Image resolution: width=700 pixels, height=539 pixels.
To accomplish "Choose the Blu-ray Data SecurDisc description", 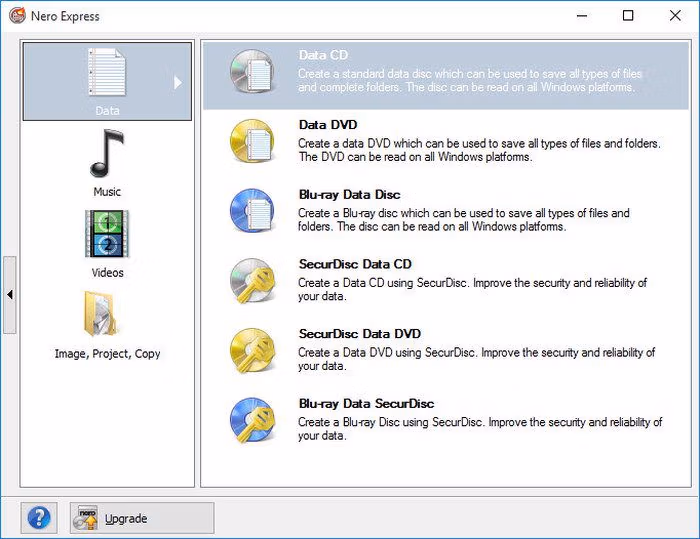I will [x=480, y=429].
